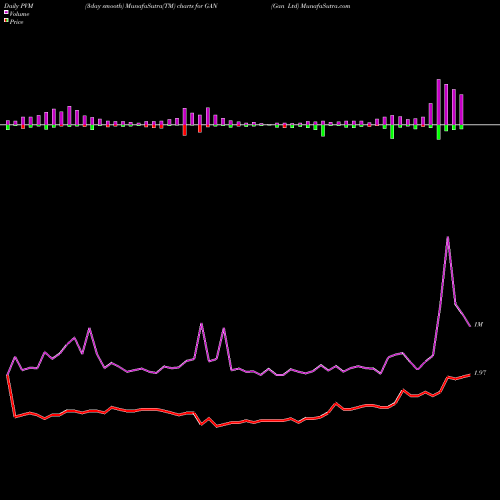500x500 pixels.
Task: Click the green-red Price legend swatch
Action: pos(6,21)
